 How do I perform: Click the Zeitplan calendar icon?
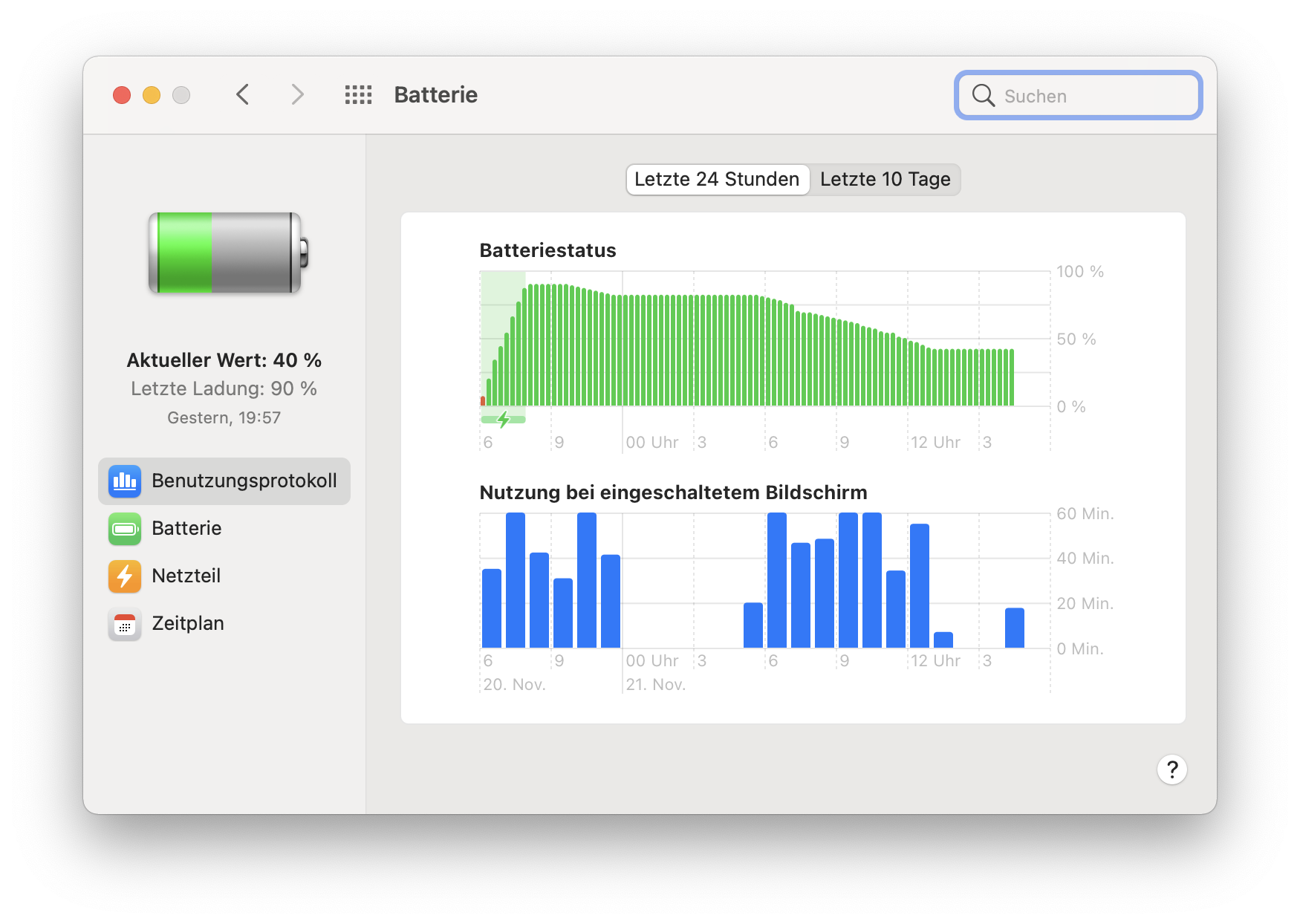[125, 624]
